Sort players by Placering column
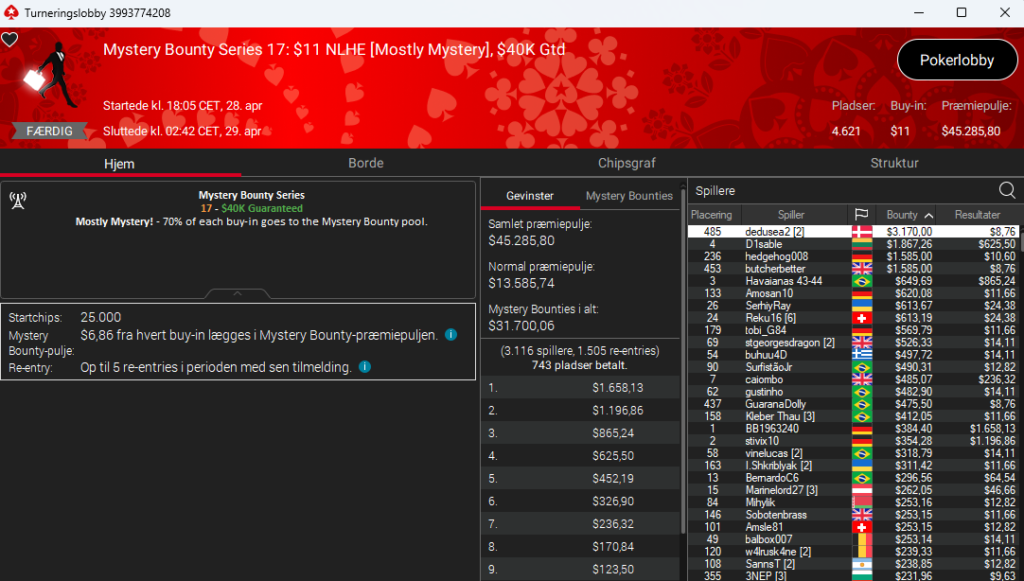This screenshot has width=1024, height=581. point(712,215)
